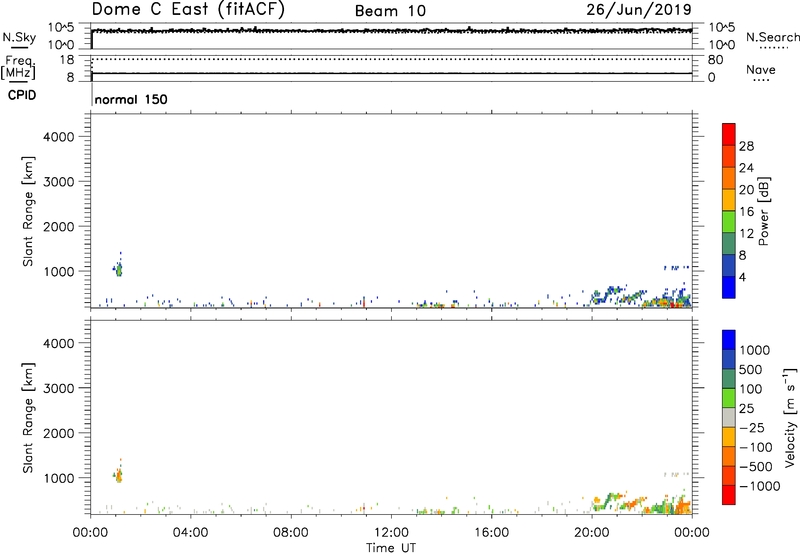Click the 'Dome C East (fitACF)' title
Image resolution: width=800 pixels, height=554 pixels.
click(188, 9)
